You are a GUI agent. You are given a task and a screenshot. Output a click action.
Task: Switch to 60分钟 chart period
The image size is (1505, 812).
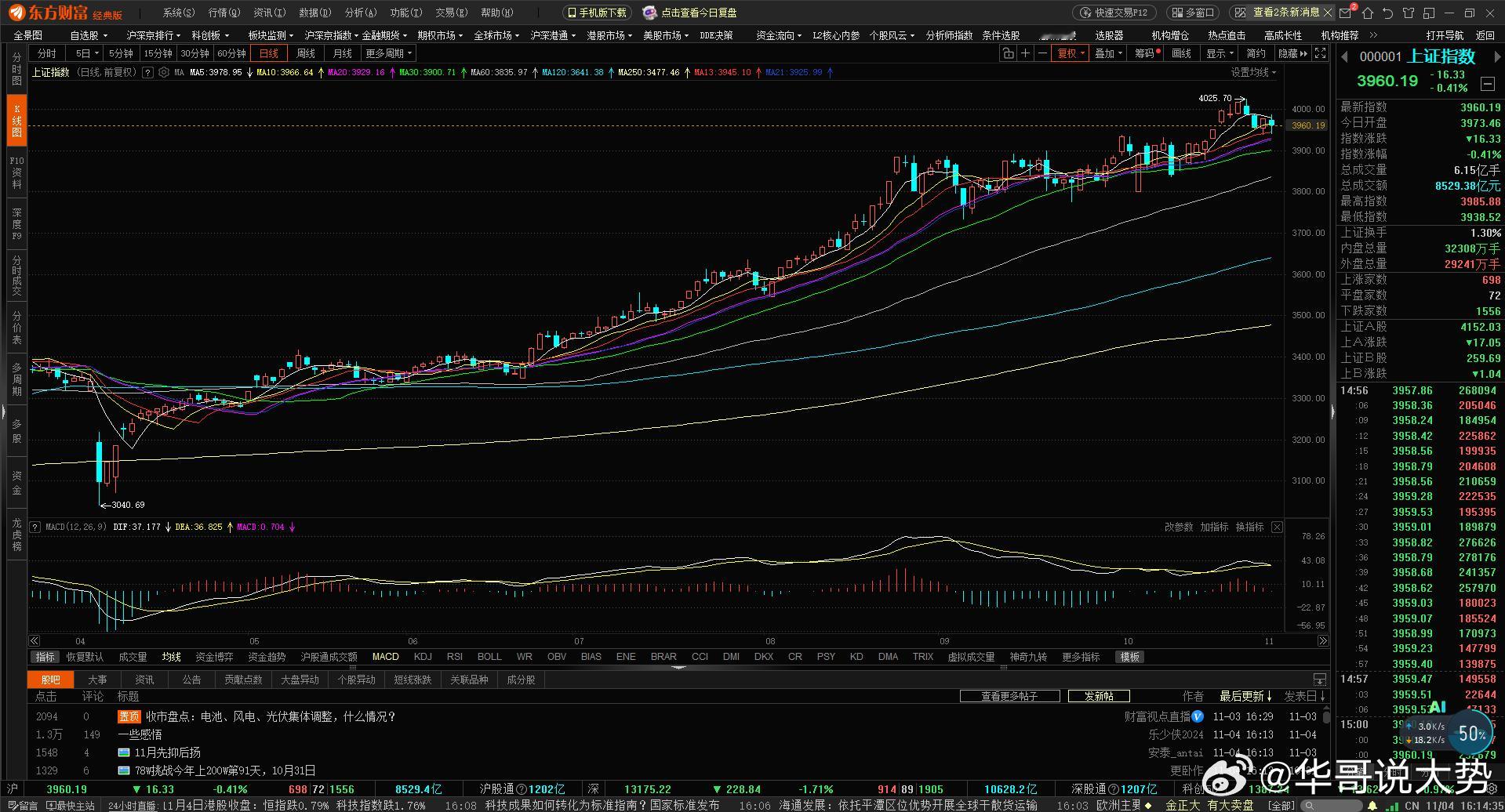pyautogui.click(x=231, y=53)
